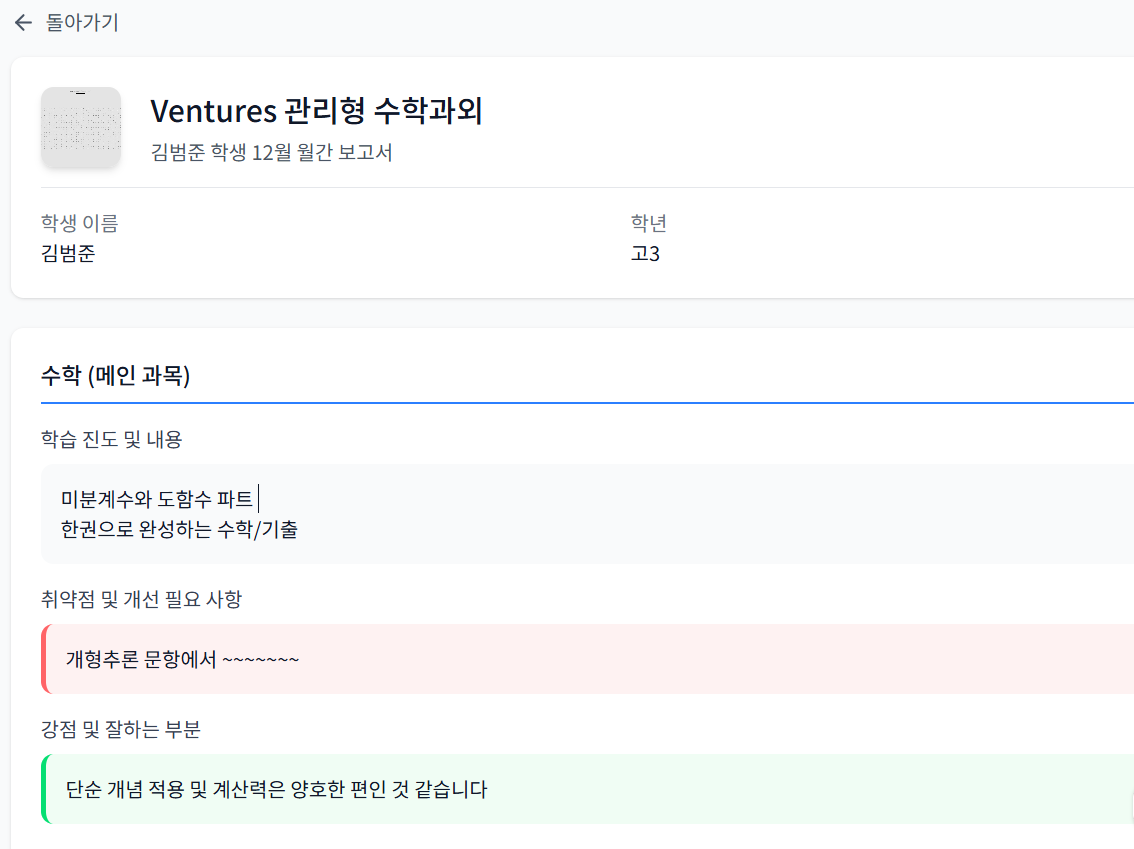1134x849 pixels.
Task: Click the 학년 label
Action: [648, 223]
